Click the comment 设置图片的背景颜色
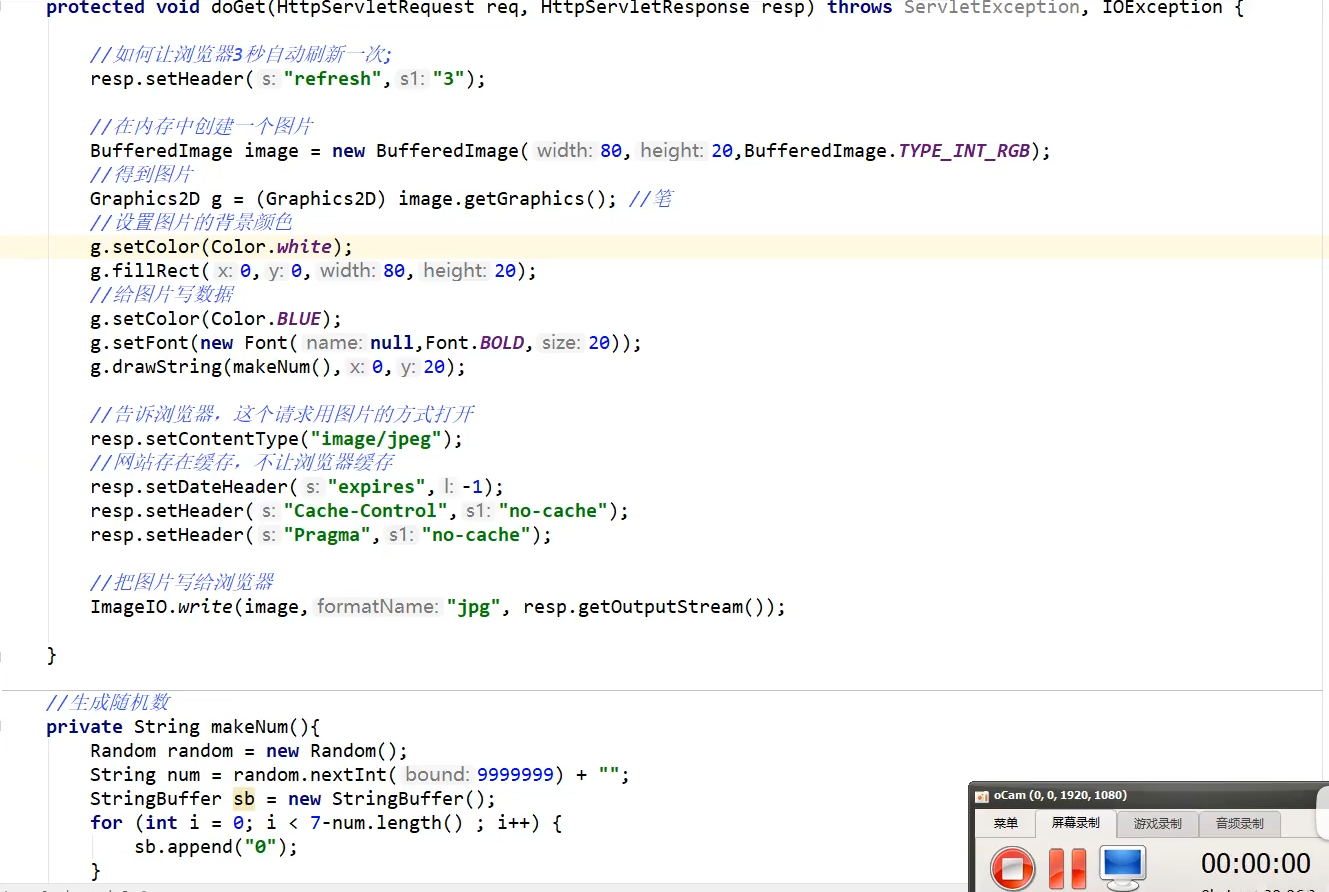 click(x=191, y=223)
